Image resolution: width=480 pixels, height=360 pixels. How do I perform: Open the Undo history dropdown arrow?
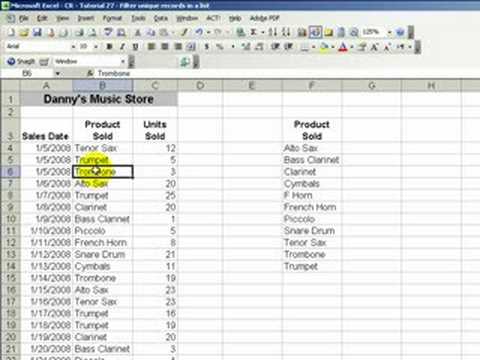209,32
